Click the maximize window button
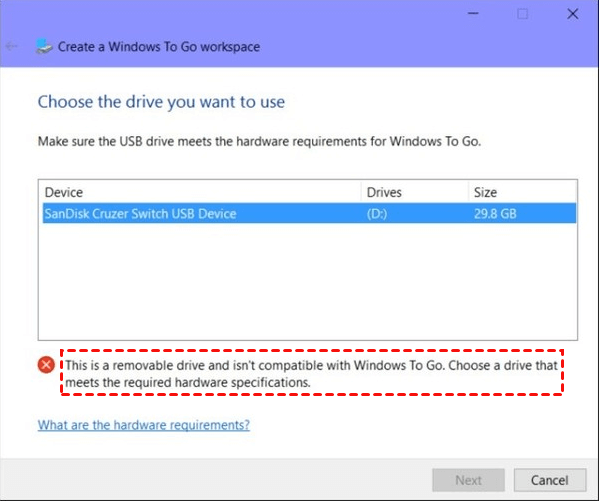The height and width of the screenshot is (501, 599). click(x=523, y=14)
